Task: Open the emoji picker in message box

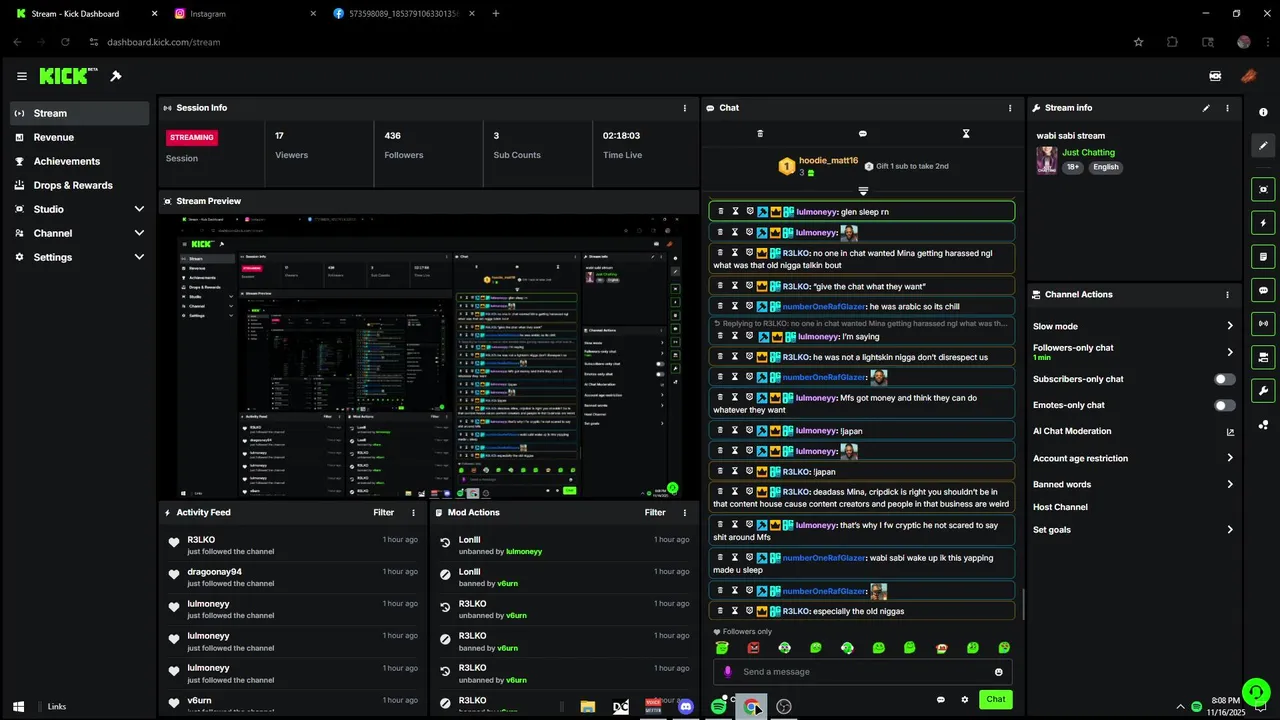Action: click(998, 672)
